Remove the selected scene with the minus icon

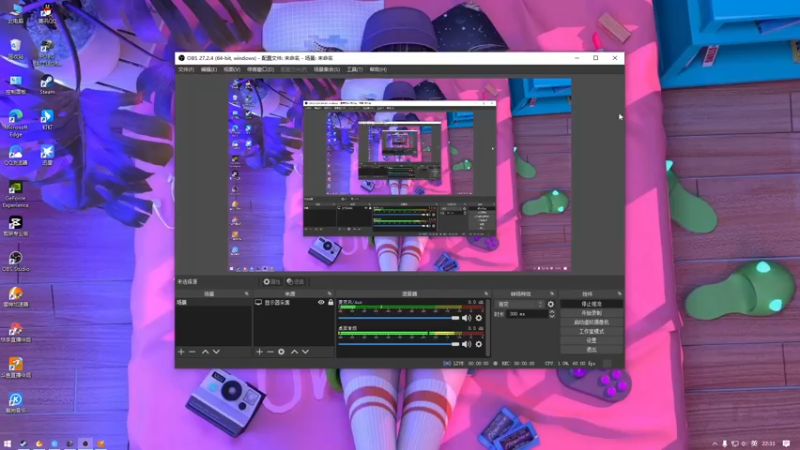(192, 352)
